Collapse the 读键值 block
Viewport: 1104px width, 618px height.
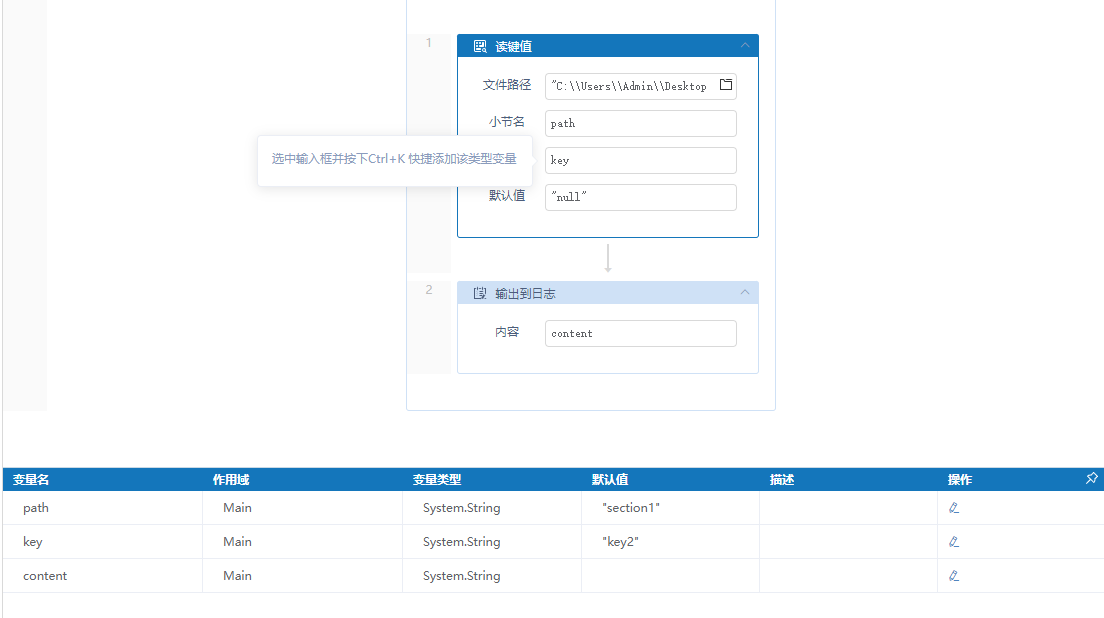click(x=745, y=46)
